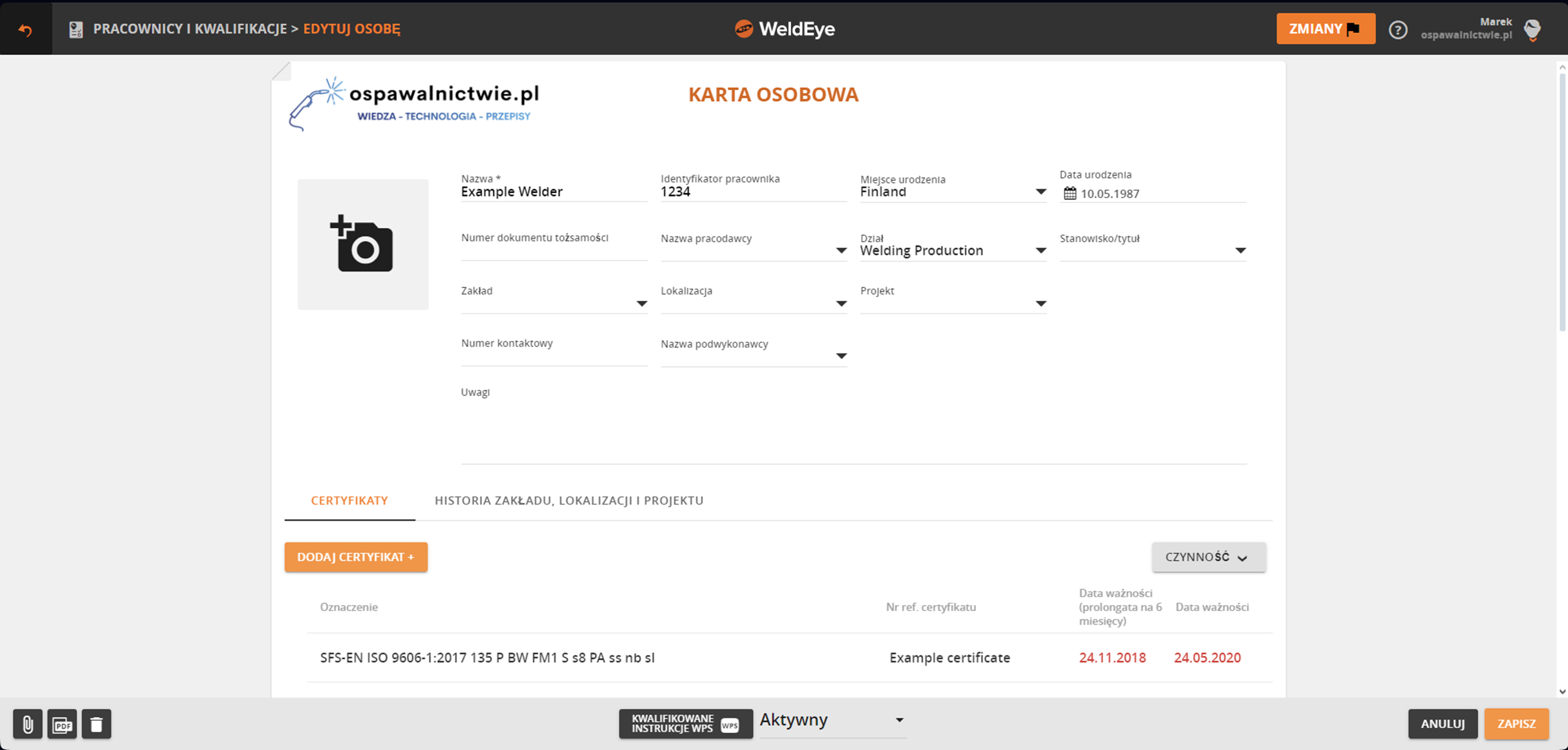Export person card via PDF icon
The image size is (1568, 750).
coord(62,724)
